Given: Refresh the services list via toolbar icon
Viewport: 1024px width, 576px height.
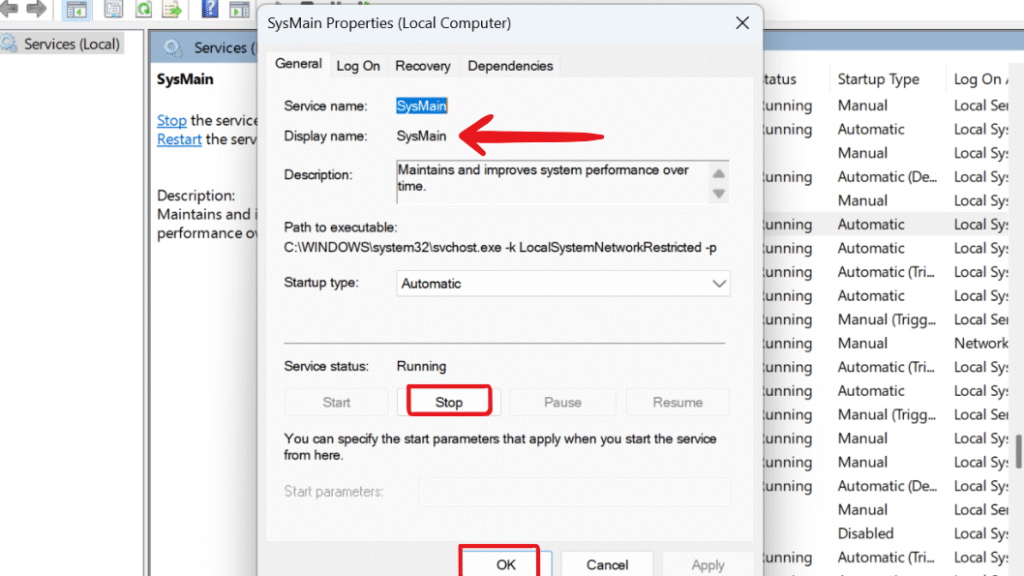Looking at the screenshot, I should pos(143,8).
